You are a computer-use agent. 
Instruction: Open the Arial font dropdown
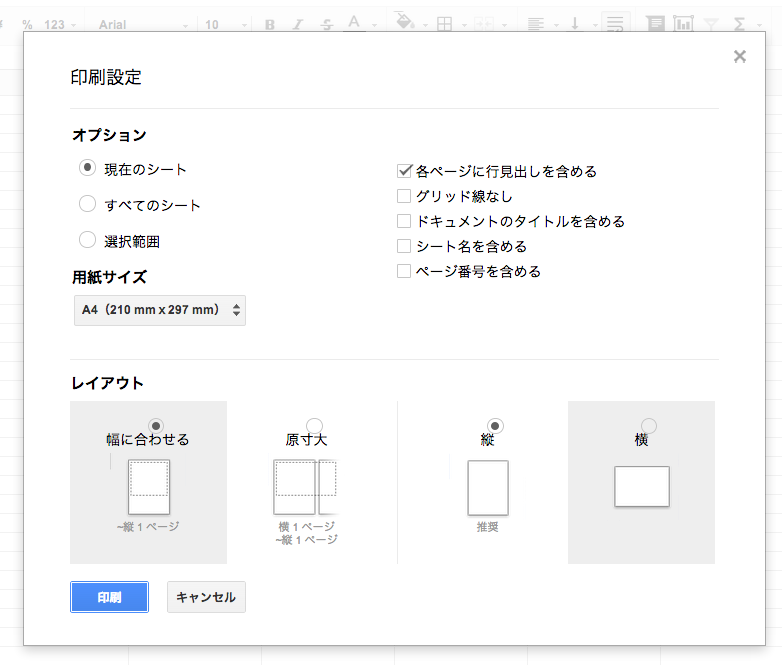tap(143, 24)
